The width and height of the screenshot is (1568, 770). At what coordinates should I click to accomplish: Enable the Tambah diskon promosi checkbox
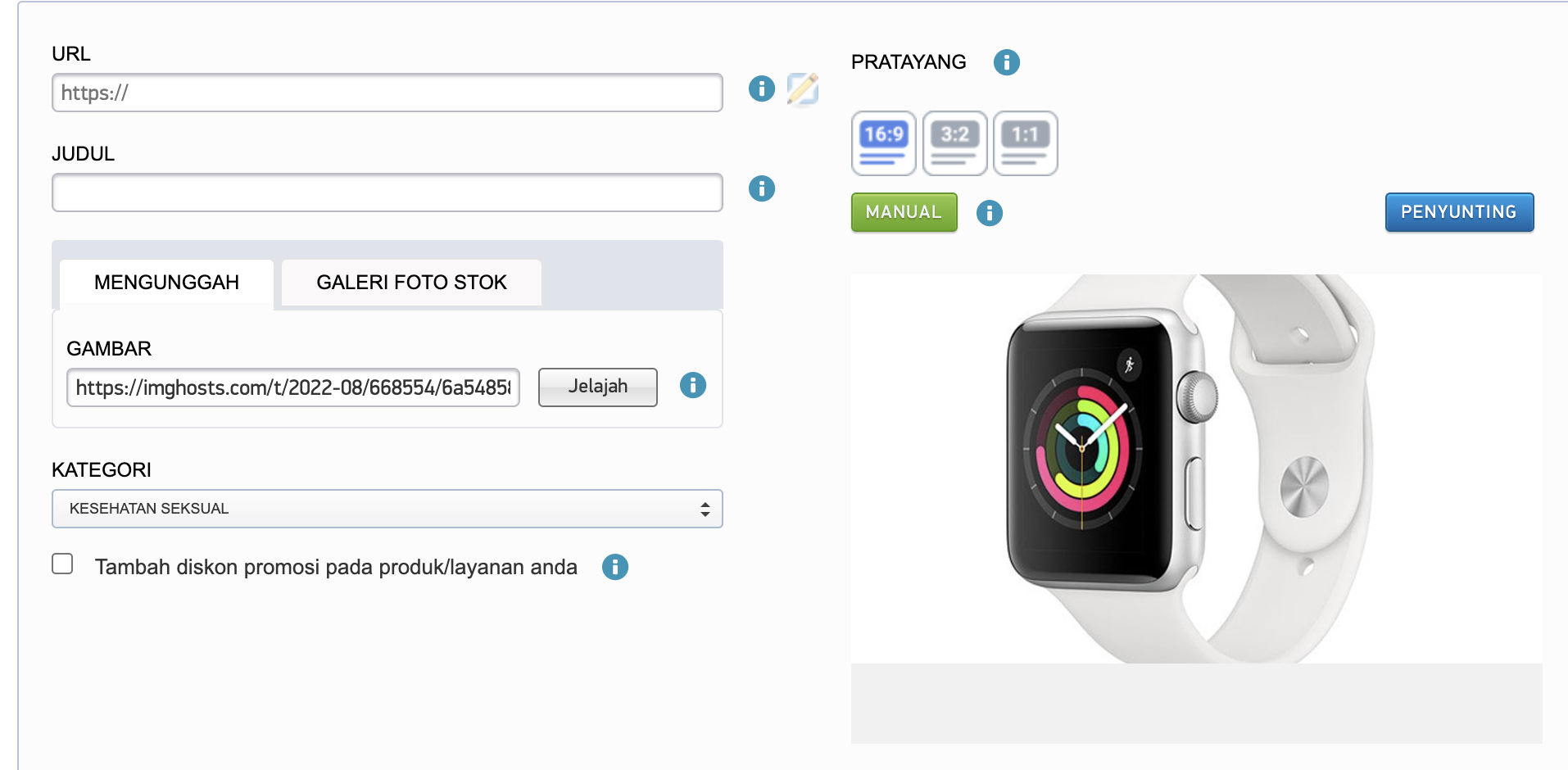62,564
